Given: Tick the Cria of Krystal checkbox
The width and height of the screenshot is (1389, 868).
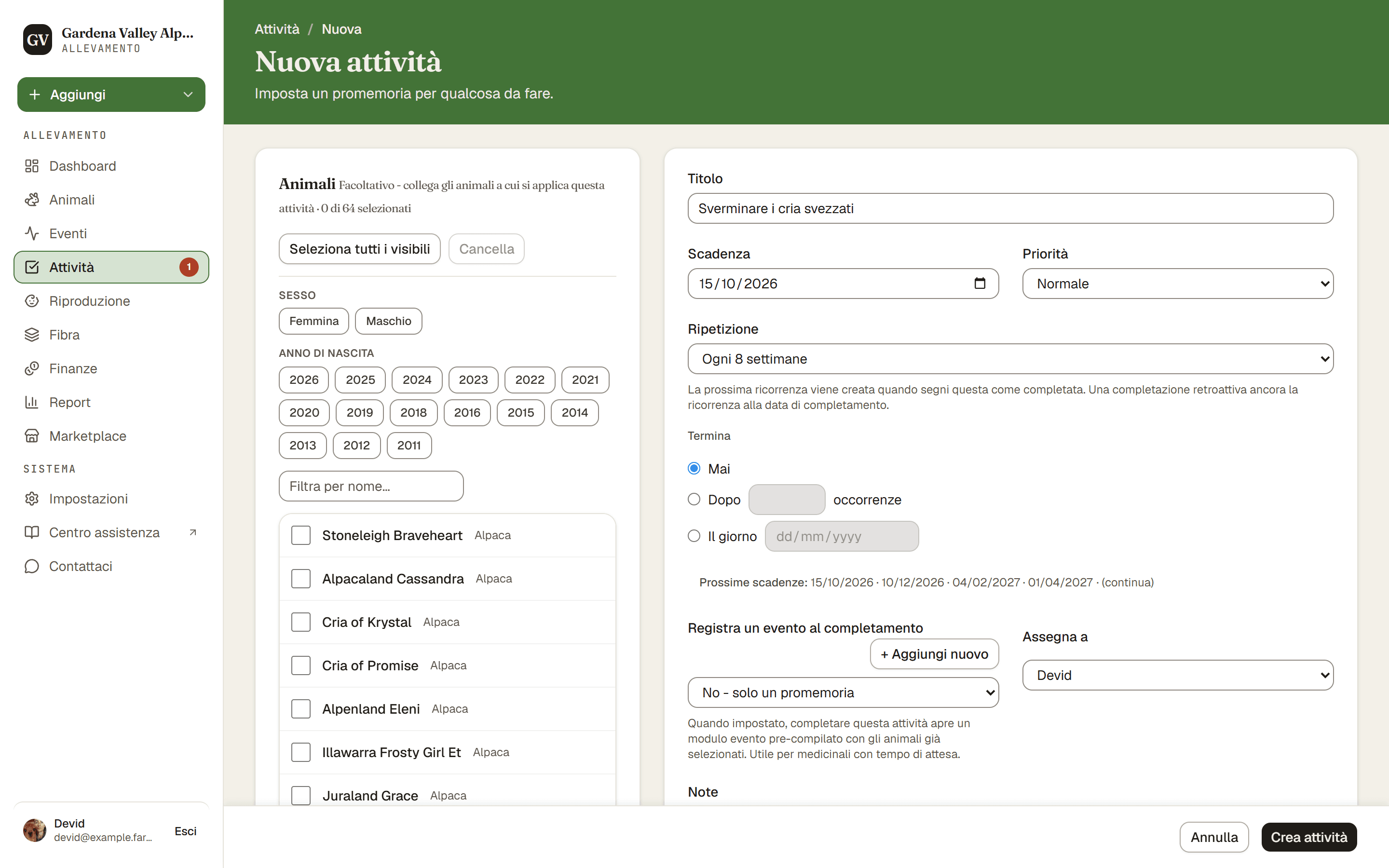Looking at the screenshot, I should [301, 622].
